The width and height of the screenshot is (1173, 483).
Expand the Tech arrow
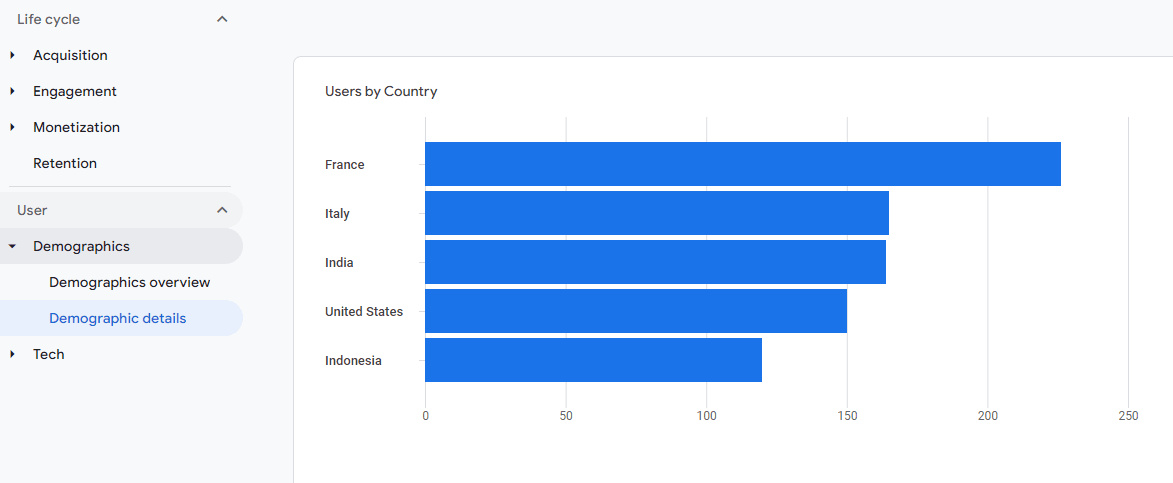12,354
